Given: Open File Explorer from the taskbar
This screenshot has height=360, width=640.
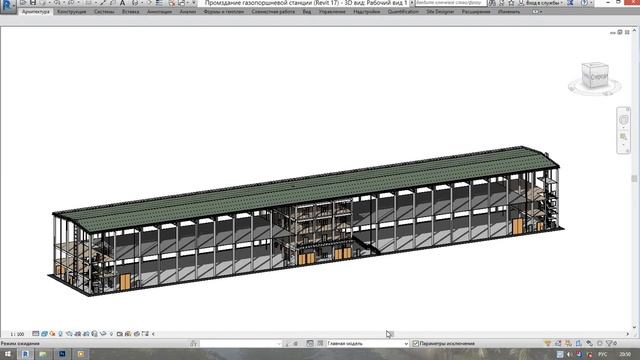Looking at the screenshot, I should pos(43,354).
